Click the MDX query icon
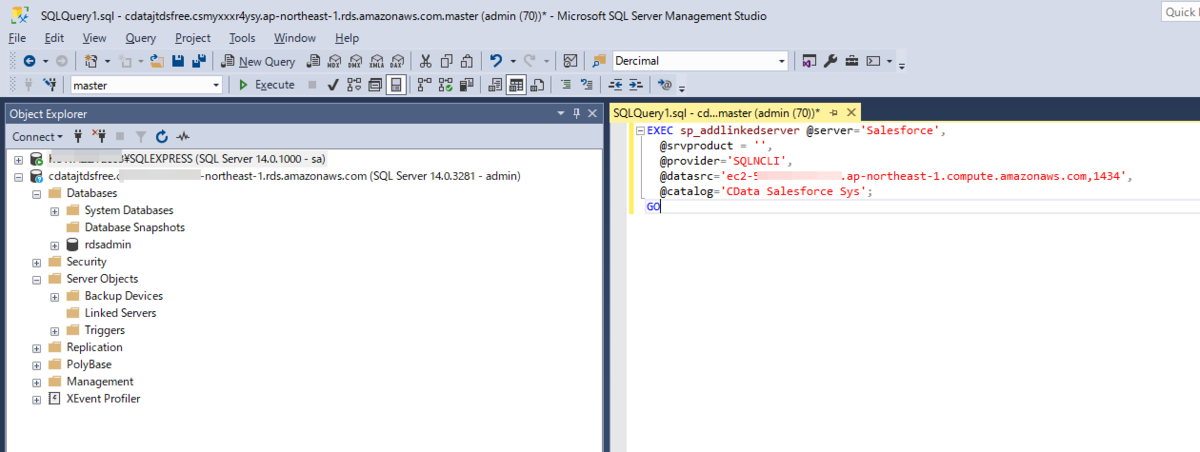1200x452 pixels. click(x=334, y=61)
